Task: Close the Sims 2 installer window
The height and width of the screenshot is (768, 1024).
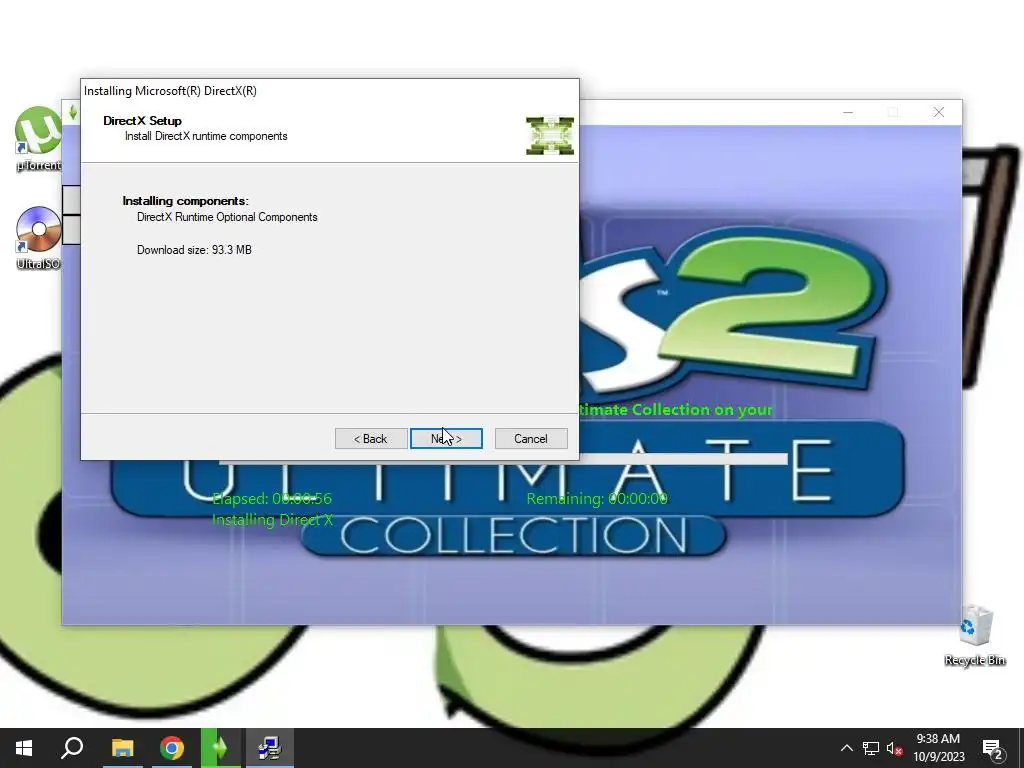Action: click(938, 112)
